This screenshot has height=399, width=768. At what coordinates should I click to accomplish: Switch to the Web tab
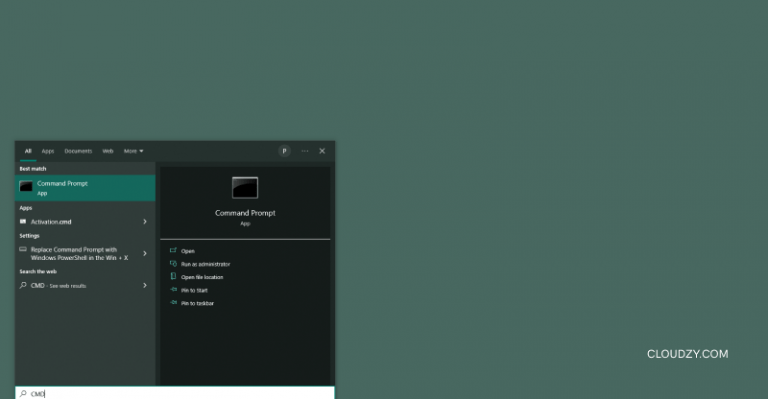108,151
